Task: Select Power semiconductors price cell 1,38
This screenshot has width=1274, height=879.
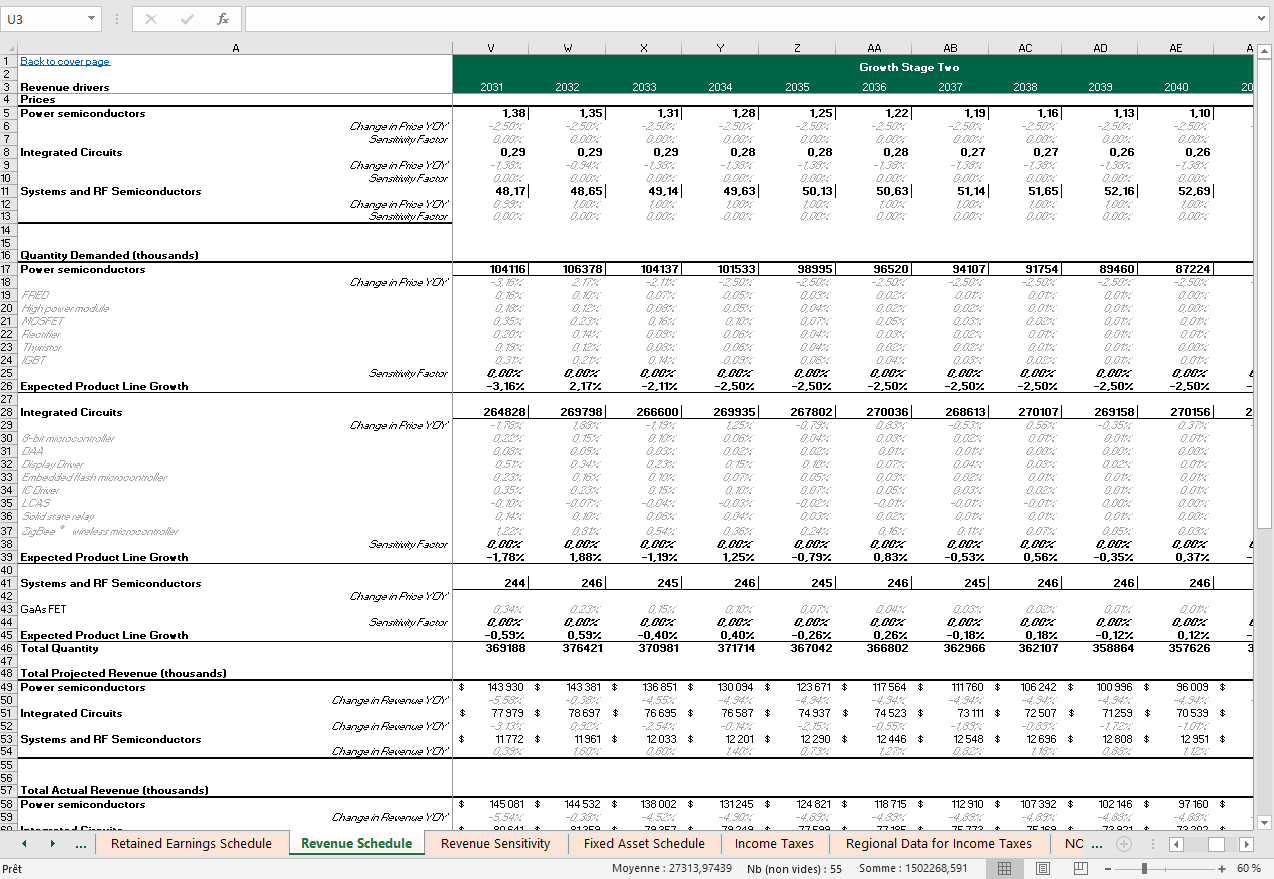Action: (491, 113)
